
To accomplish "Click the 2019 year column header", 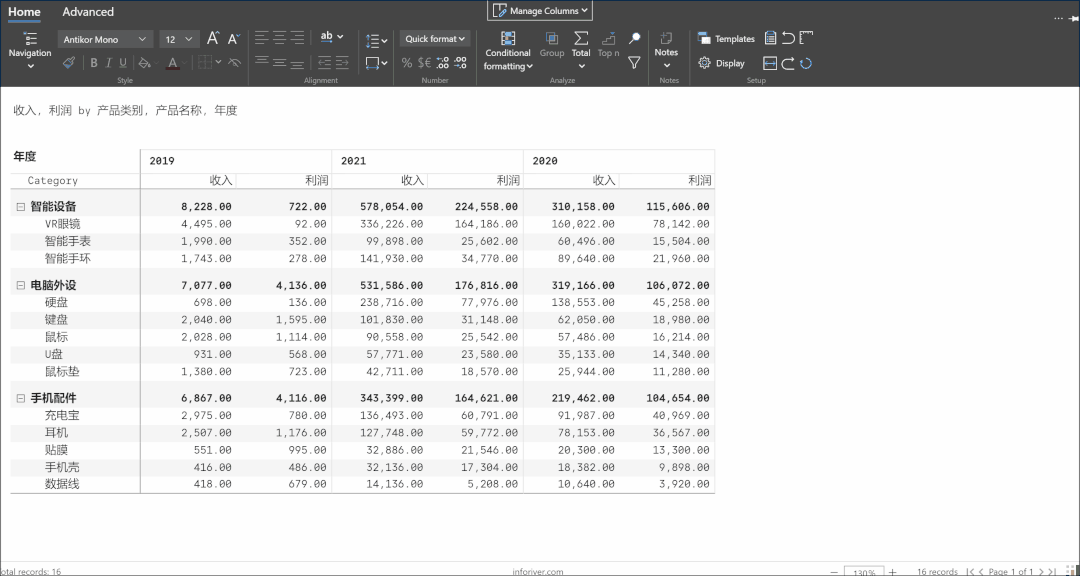I will coord(236,161).
